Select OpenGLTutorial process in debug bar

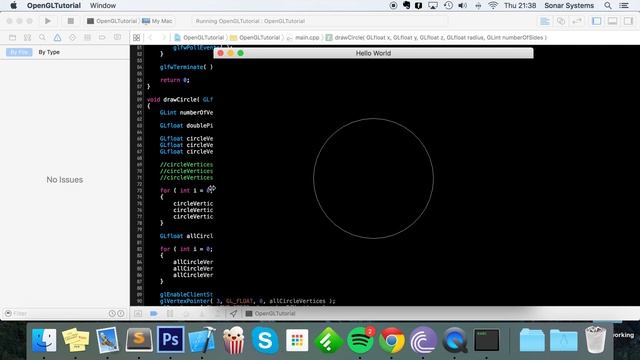coord(270,313)
